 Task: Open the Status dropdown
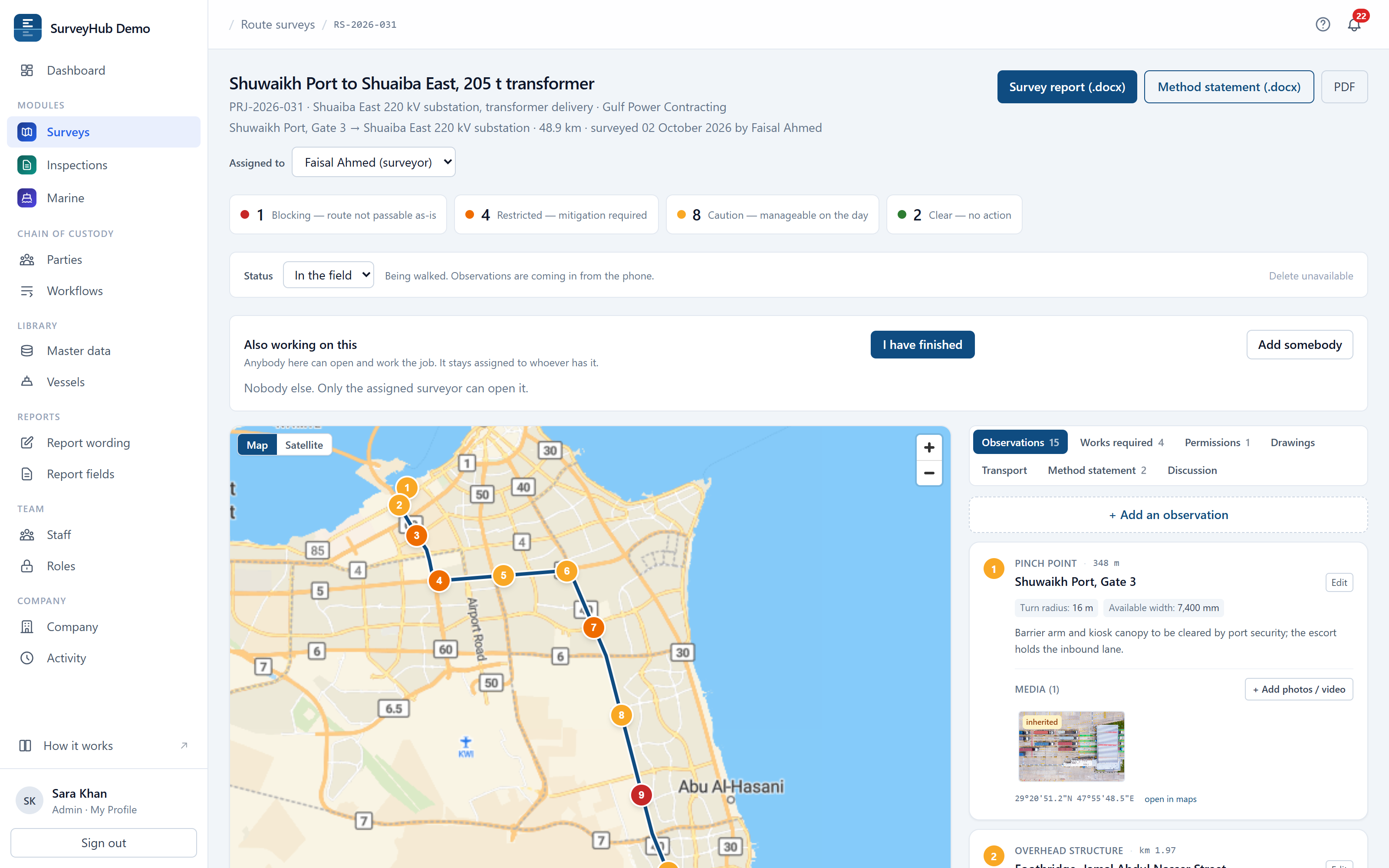click(328, 275)
